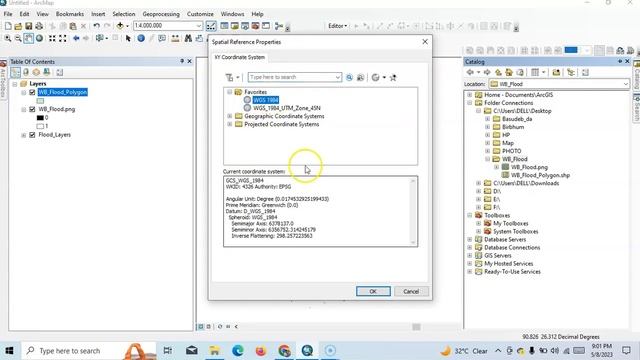Click the white 1 value swatch

click(x=40, y=126)
